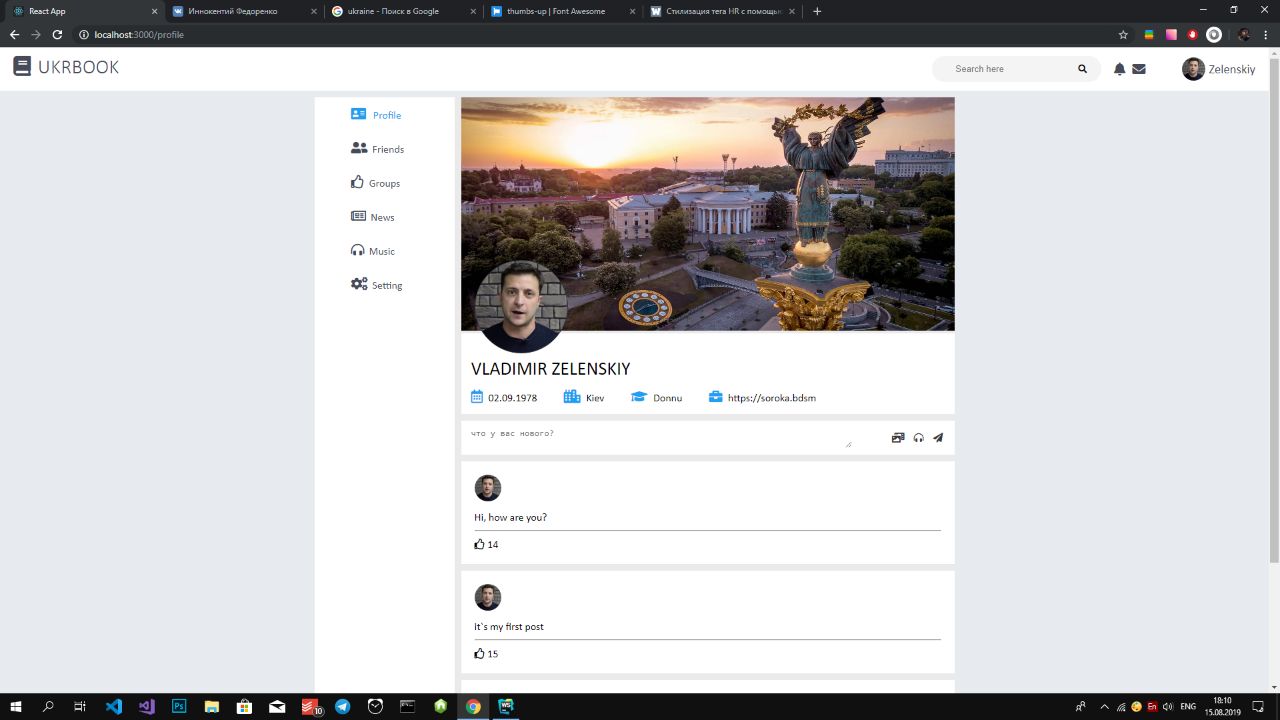Click the red hand adblock extension icon
The image size is (1280, 720).
(x=1192, y=34)
